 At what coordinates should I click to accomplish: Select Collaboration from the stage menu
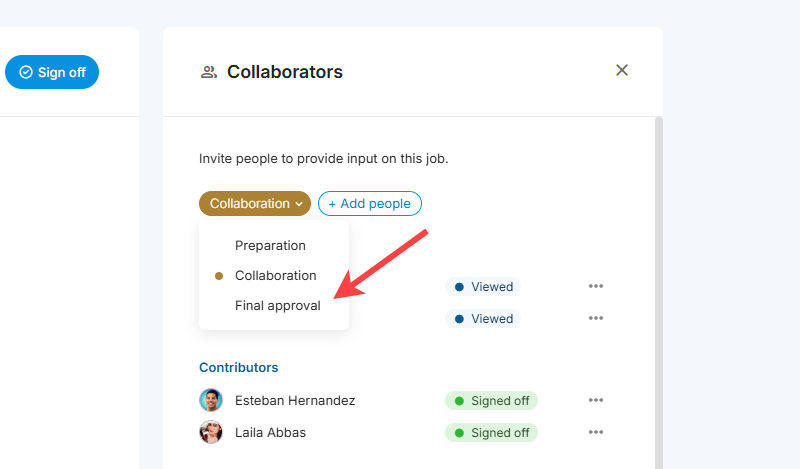(x=275, y=275)
